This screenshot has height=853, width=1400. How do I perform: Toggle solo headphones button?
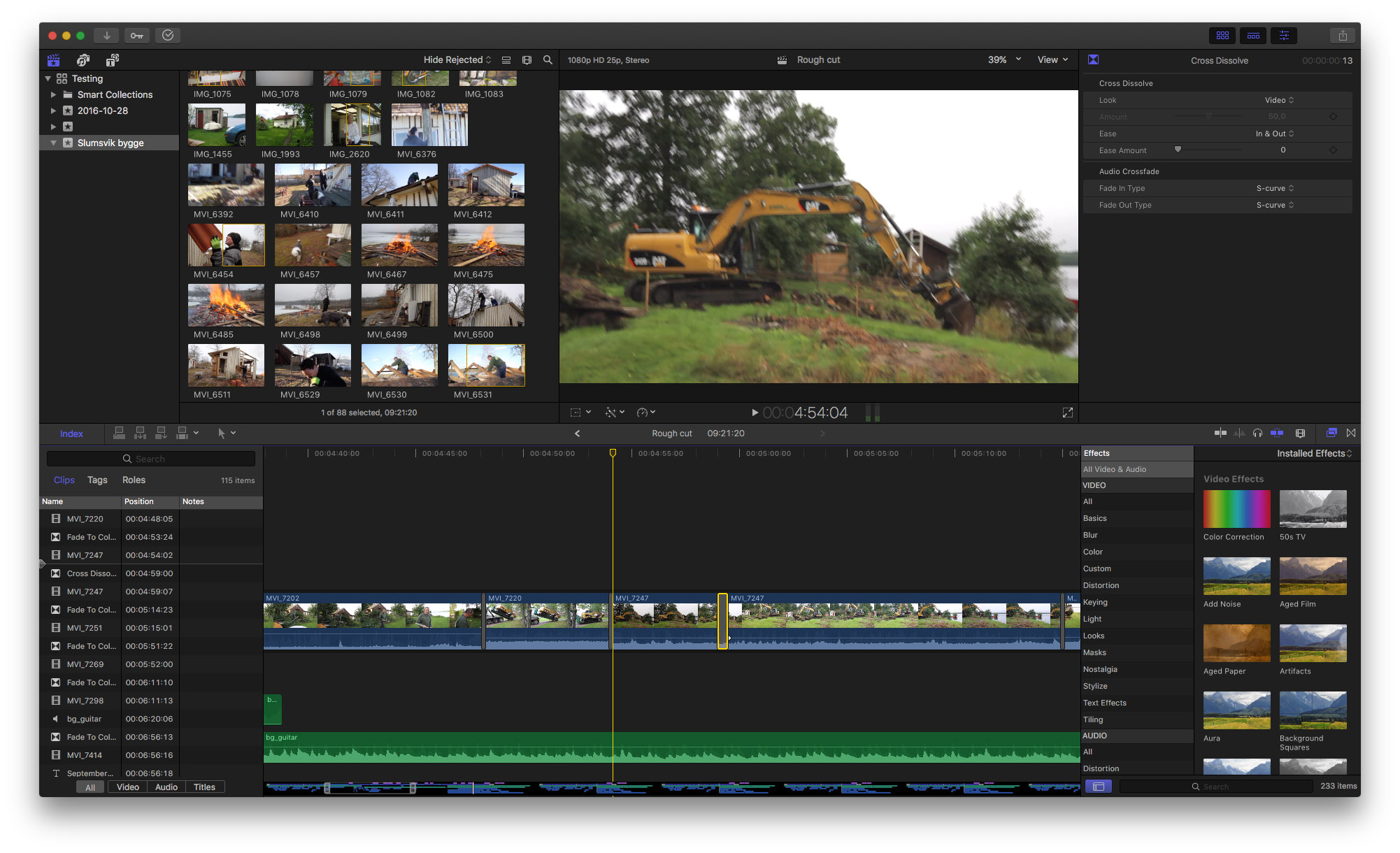tap(1257, 433)
